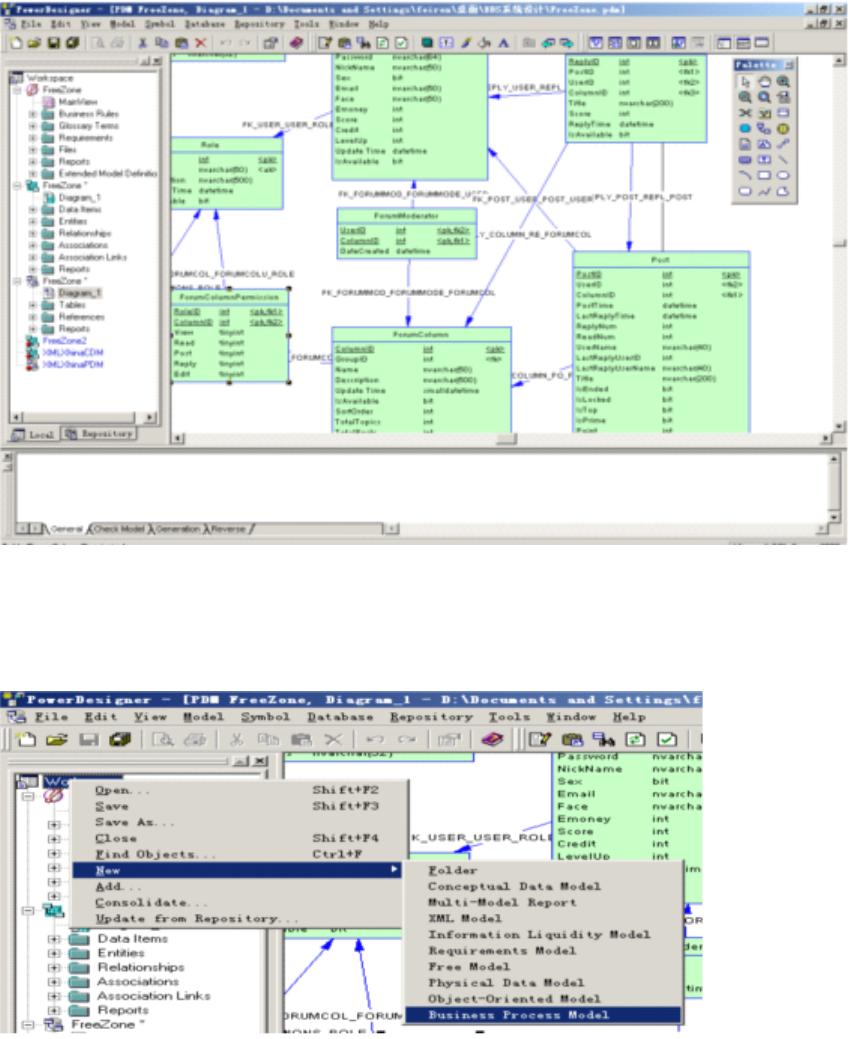Viewport: 853px width, 1039px height.
Task: Click red book icon in lower screenshot toolbar
Action: [492, 739]
